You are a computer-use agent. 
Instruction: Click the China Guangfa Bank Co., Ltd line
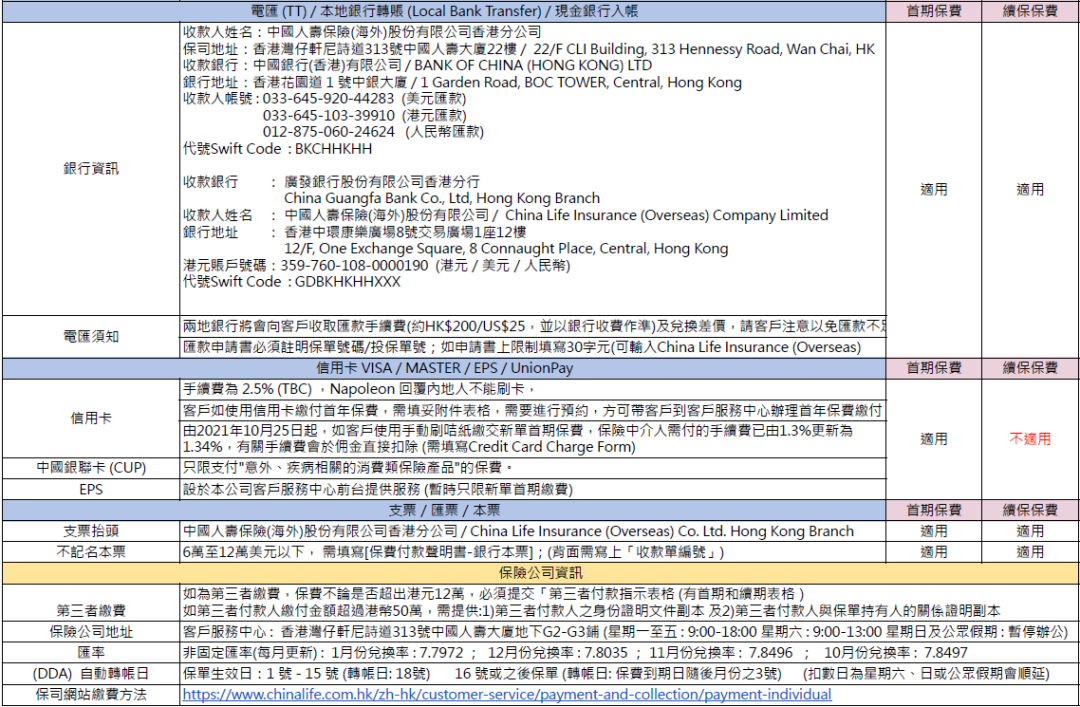click(x=442, y=198)
